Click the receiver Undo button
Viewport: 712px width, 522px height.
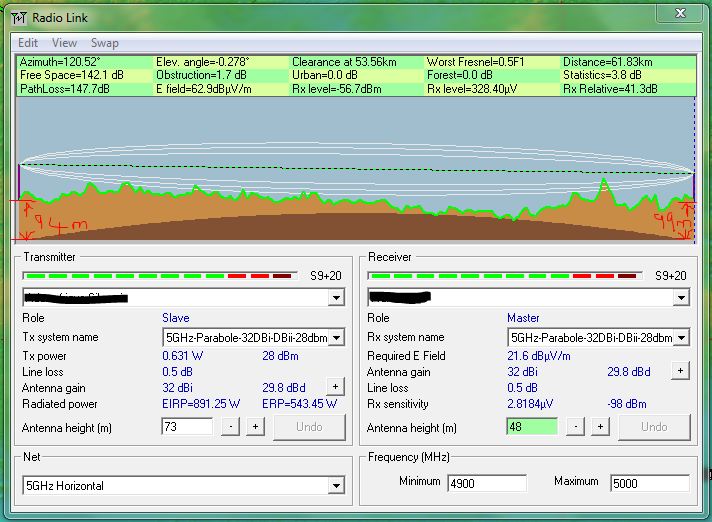tap(653, 427)
